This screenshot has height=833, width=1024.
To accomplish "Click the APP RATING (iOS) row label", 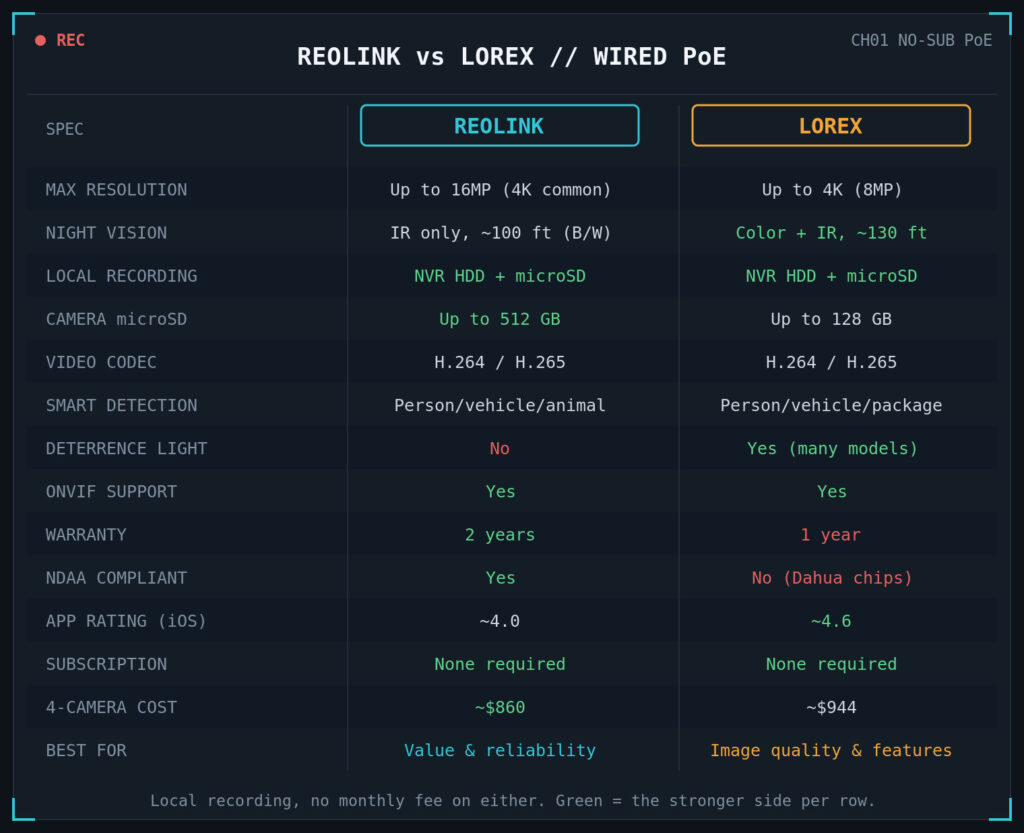I will coord(127,621).
